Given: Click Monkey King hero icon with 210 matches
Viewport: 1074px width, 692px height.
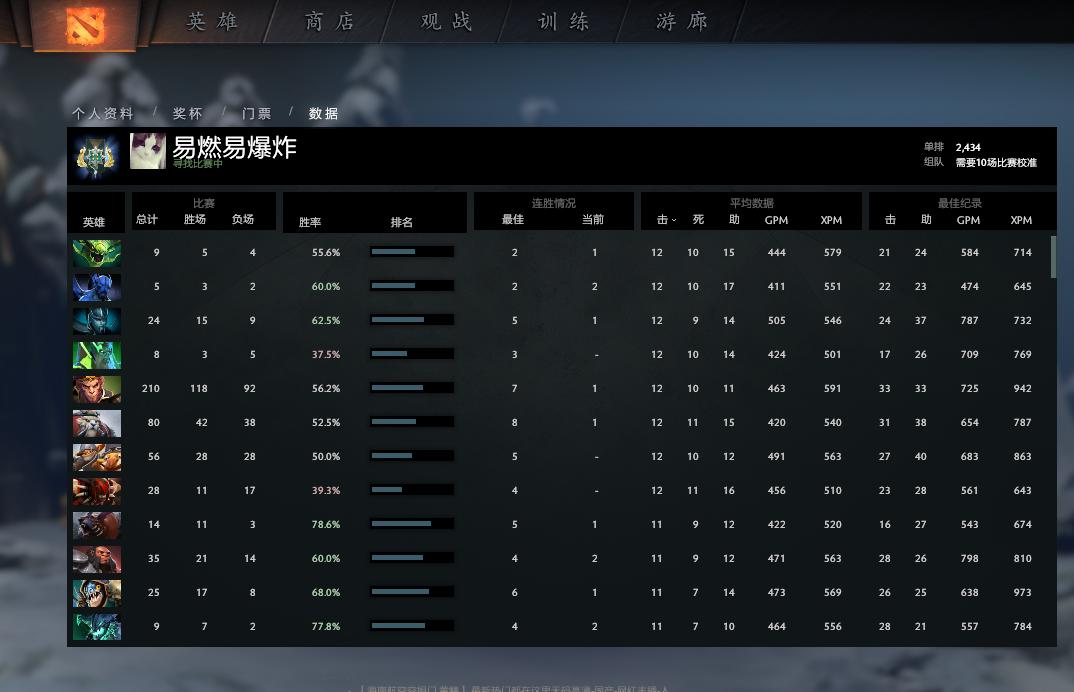Looking at the screenshot, I should [97, 389].
